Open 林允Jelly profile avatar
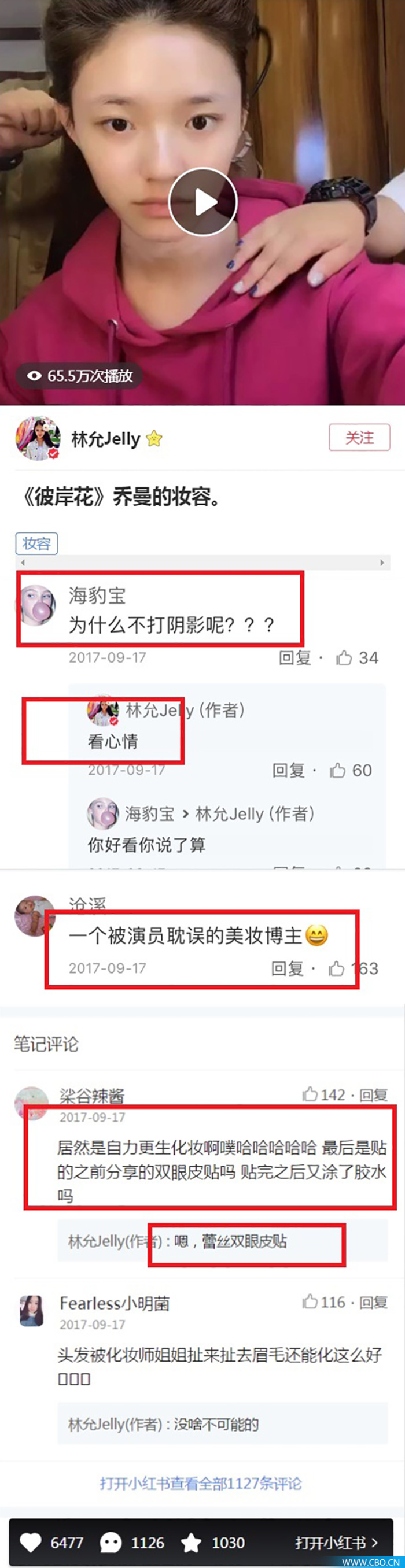This screenshot has height=1568, width=405. (x=38, y=439)
